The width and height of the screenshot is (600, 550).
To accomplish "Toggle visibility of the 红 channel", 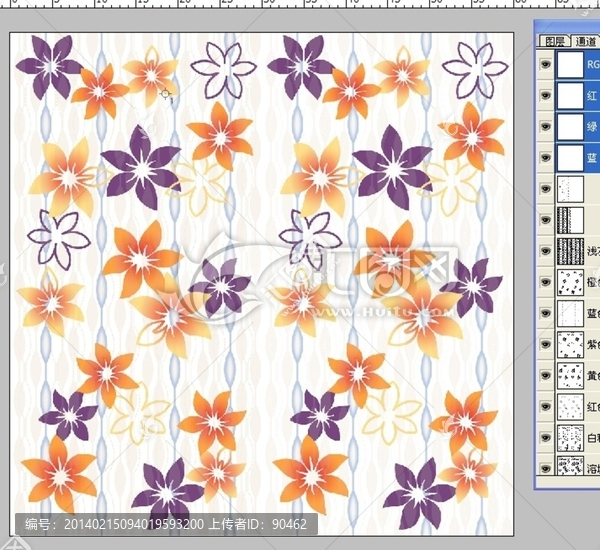I will pyautogui.click(x=546, y=95).
